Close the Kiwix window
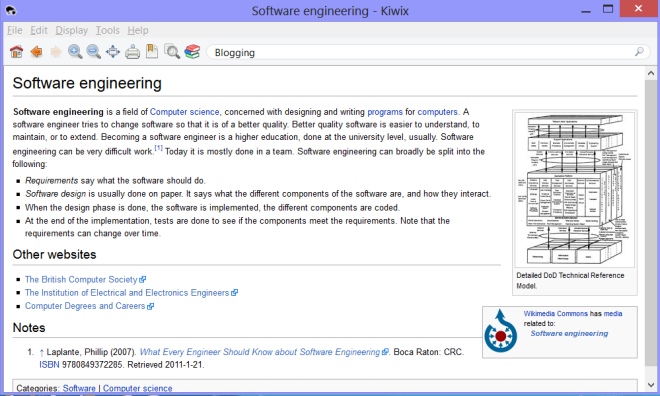This screenshot has height=396, width=660. coord(639,9)
